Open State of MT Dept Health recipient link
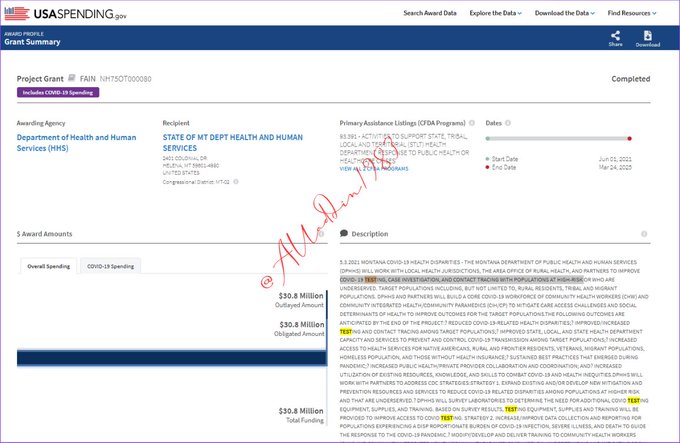680x443 pixels. (x=232, y=140)
